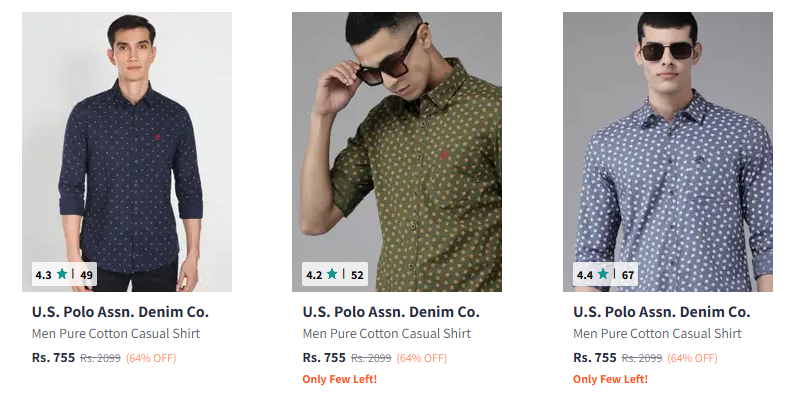Image resolution: width=794 pixels, height=406 pixels.
Task: Click Only Few Left under light blue shirt
Action: click(x=610, y=379)
